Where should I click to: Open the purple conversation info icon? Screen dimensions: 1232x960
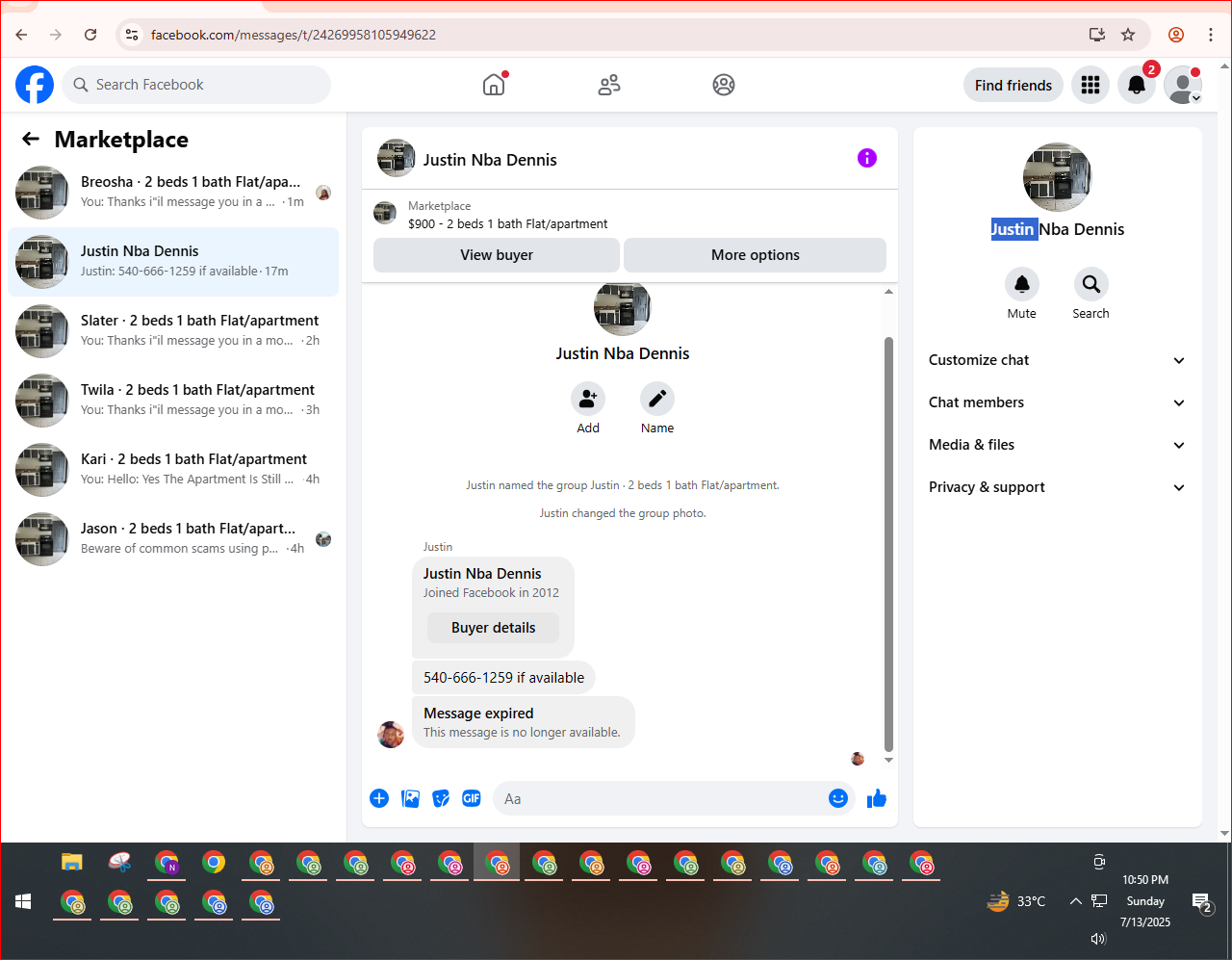[867, 158]
